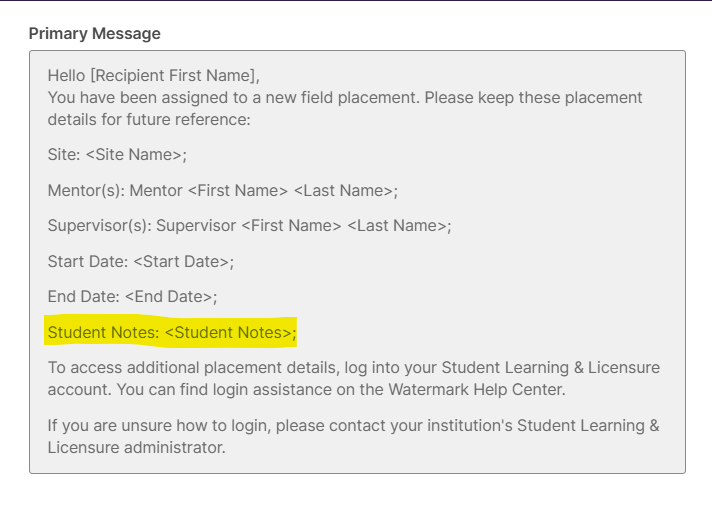
Task: Click the 'details for future reference:' line
Action: (x=149, y=119)
